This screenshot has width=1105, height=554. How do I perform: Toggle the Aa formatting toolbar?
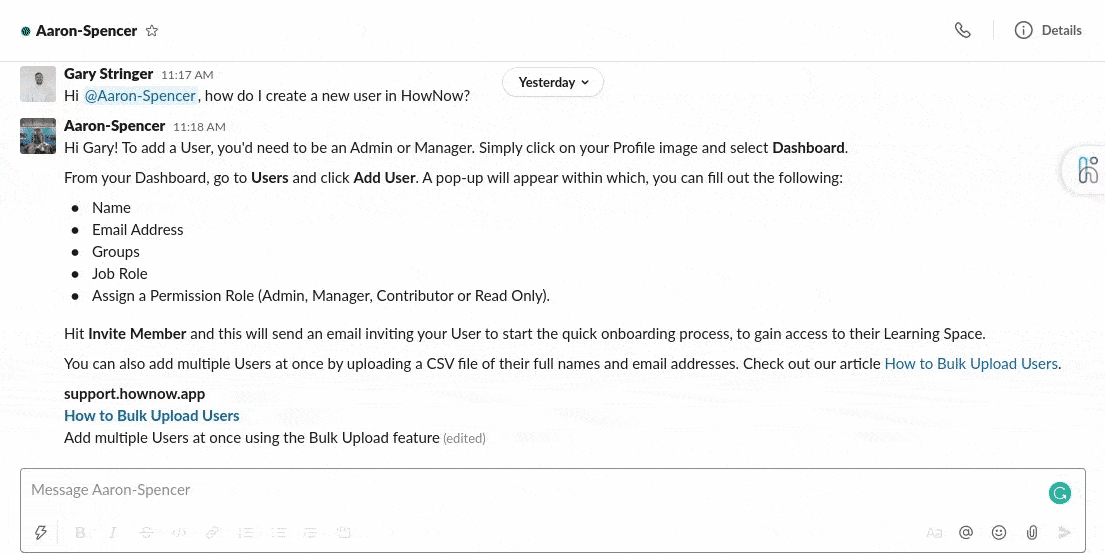(934, 533)
